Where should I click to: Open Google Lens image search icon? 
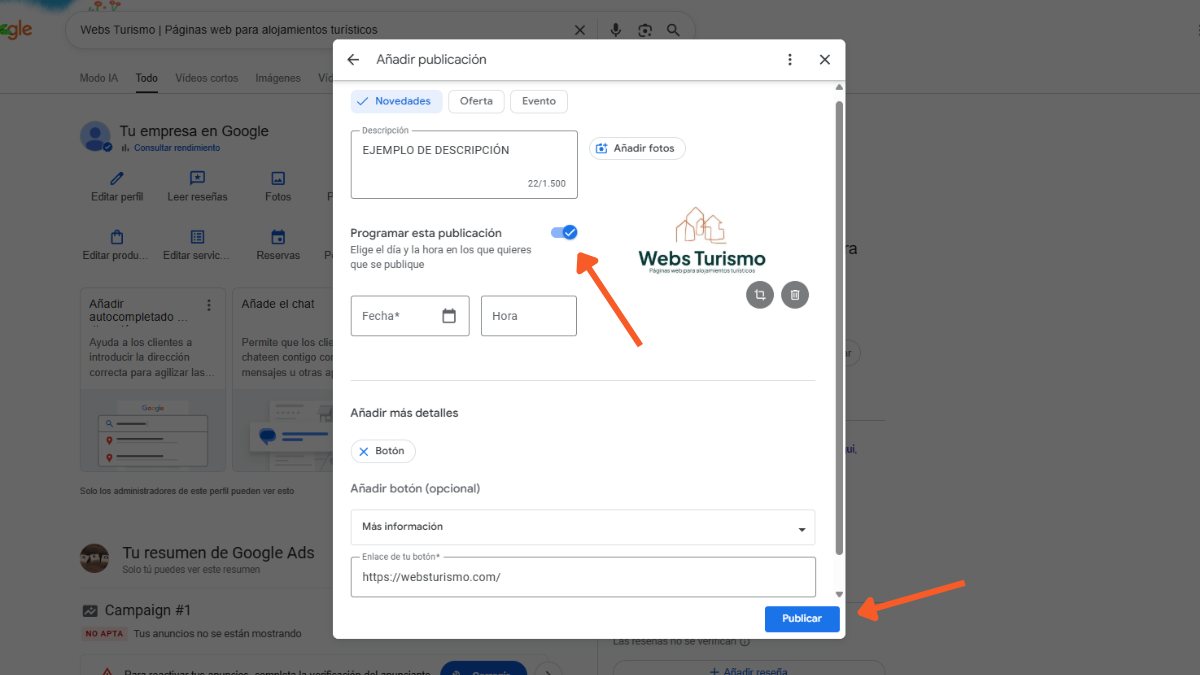pyautogui.click(x=645, y=30)
